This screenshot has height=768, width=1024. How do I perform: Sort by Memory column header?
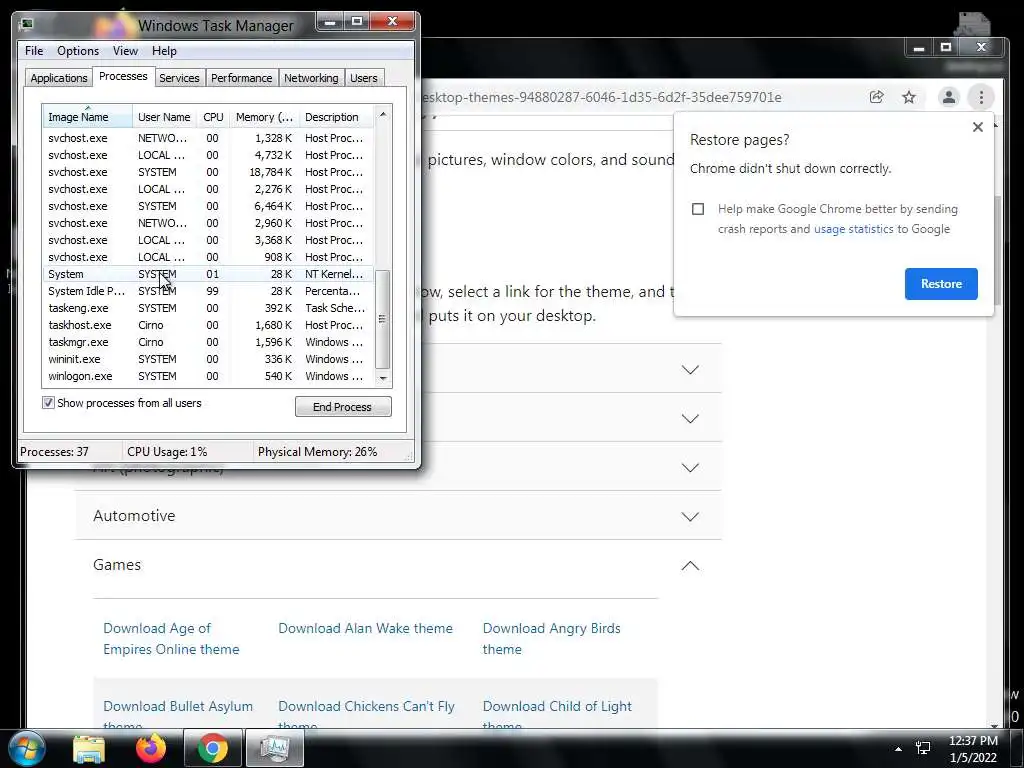264,117
